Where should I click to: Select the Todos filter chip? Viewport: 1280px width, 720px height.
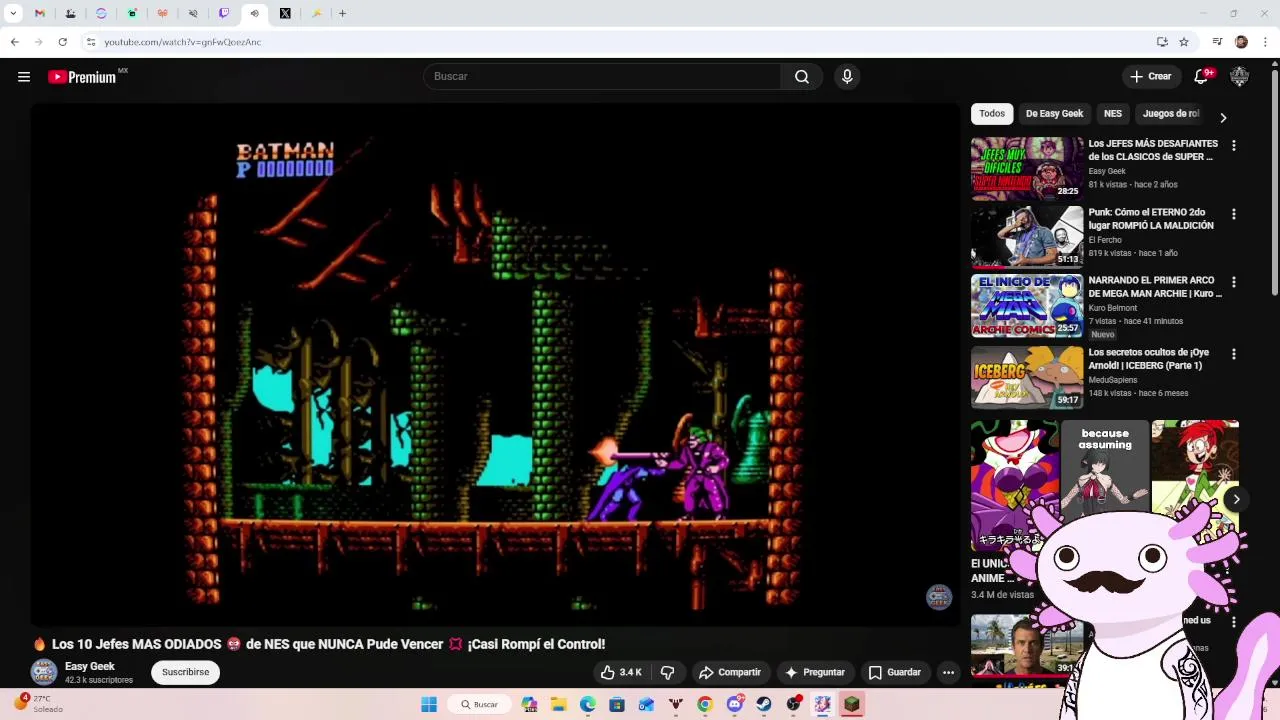992,114
